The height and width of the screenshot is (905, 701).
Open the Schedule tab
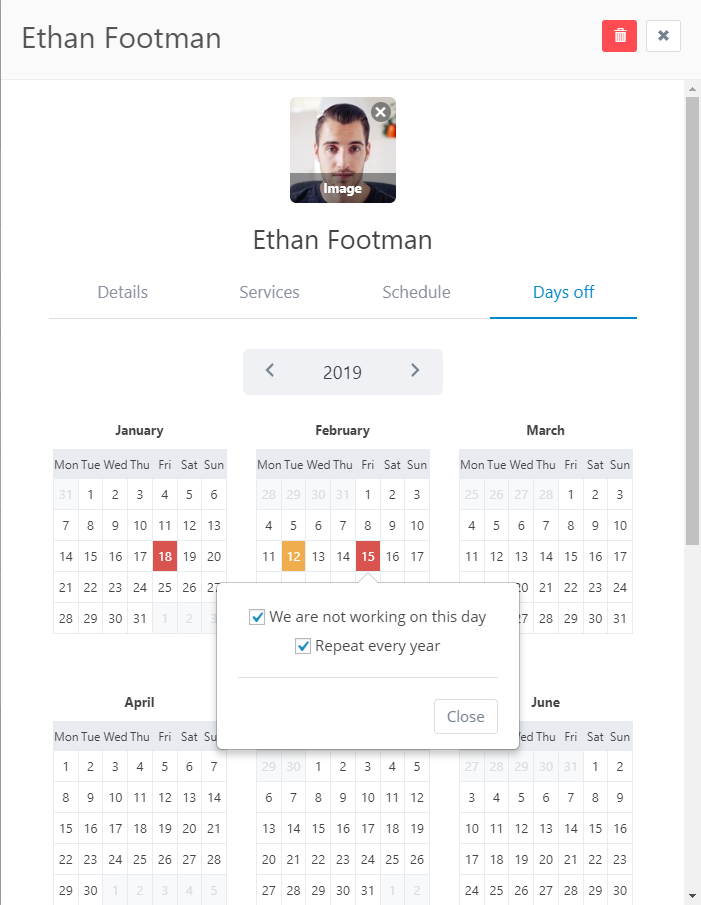416,292
